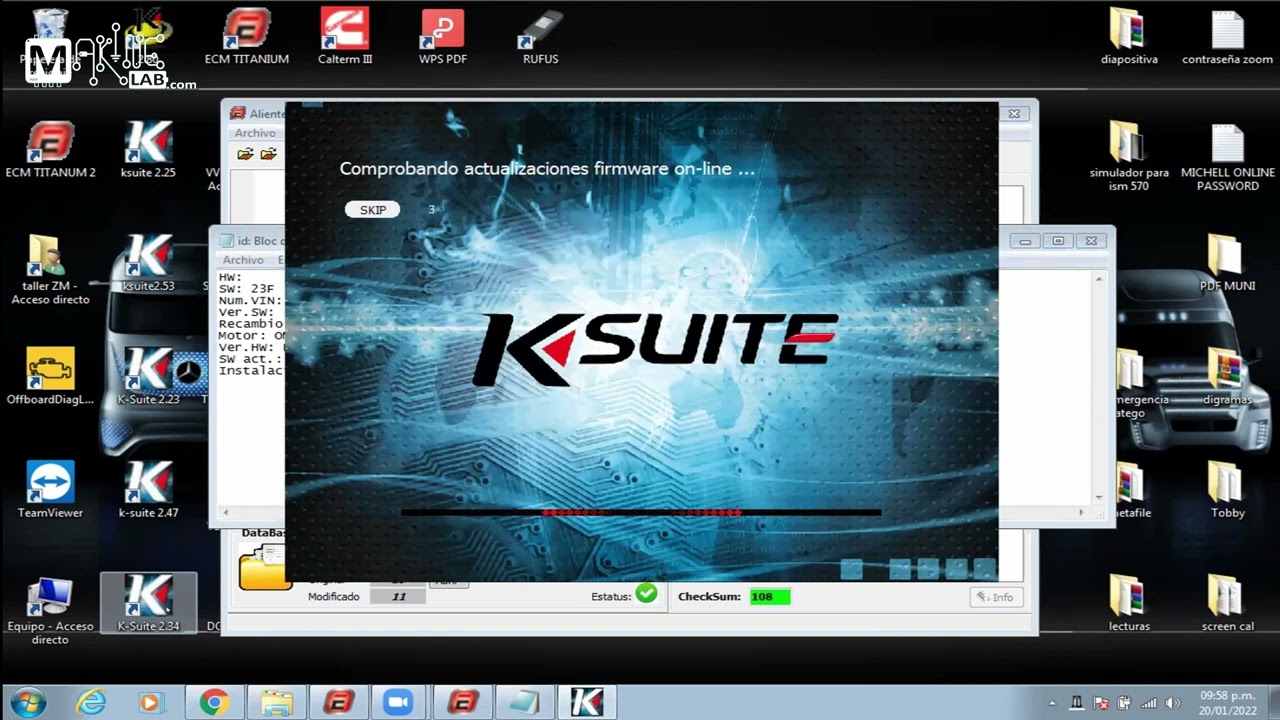Switch to K-Suite in the taskbar

pyautogui.click(x=586, y=702)
